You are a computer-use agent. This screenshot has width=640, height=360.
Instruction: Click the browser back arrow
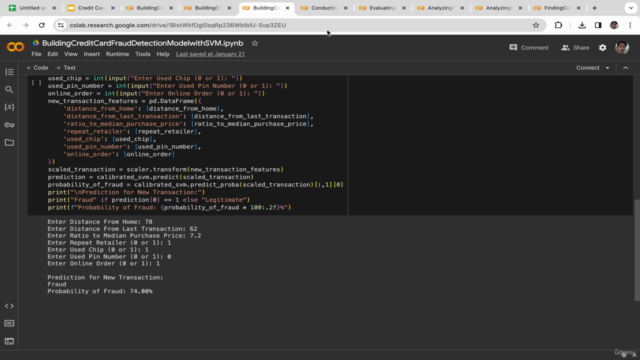[10, 25]
